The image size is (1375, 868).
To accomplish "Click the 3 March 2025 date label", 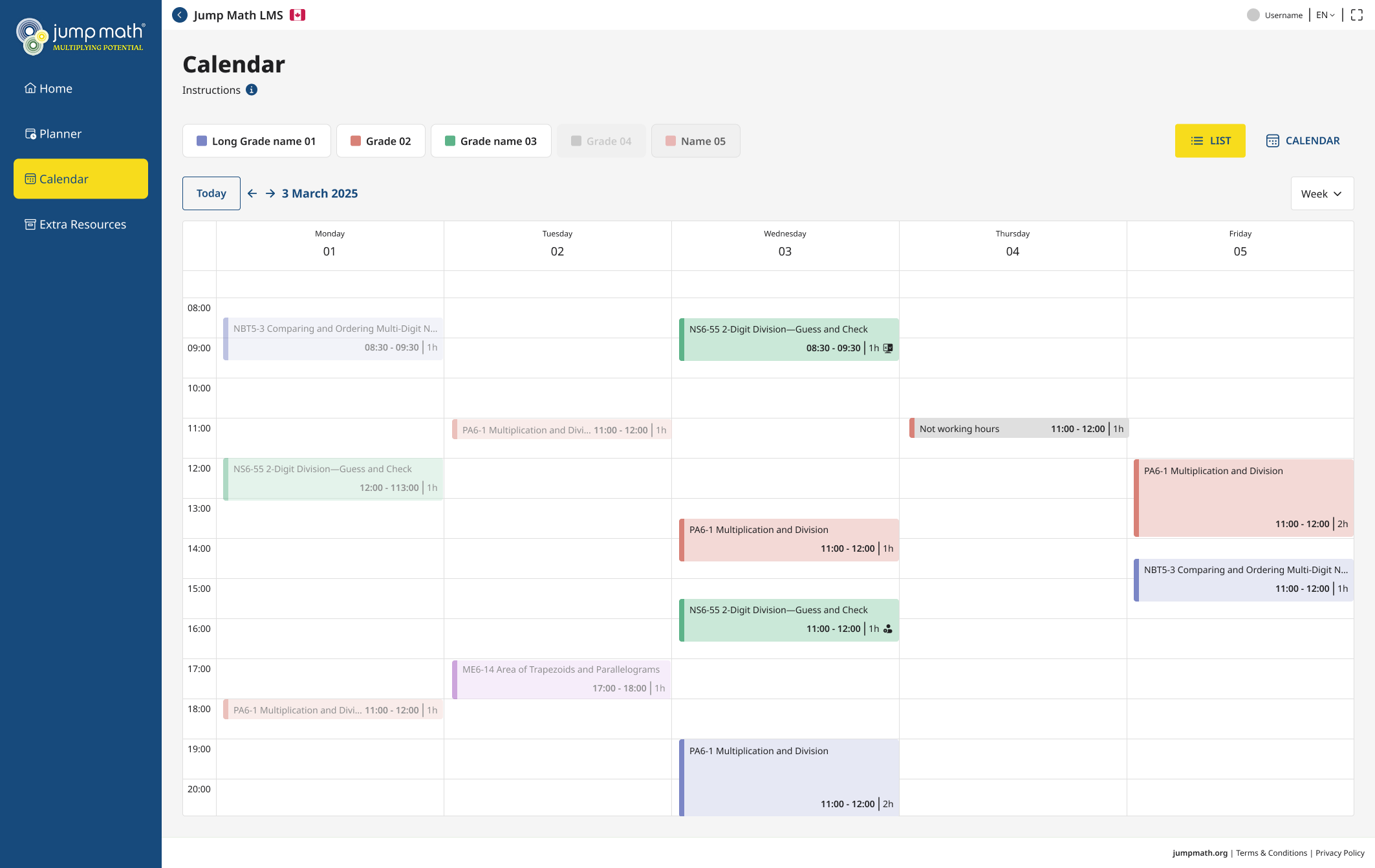I will coord(319,193).
